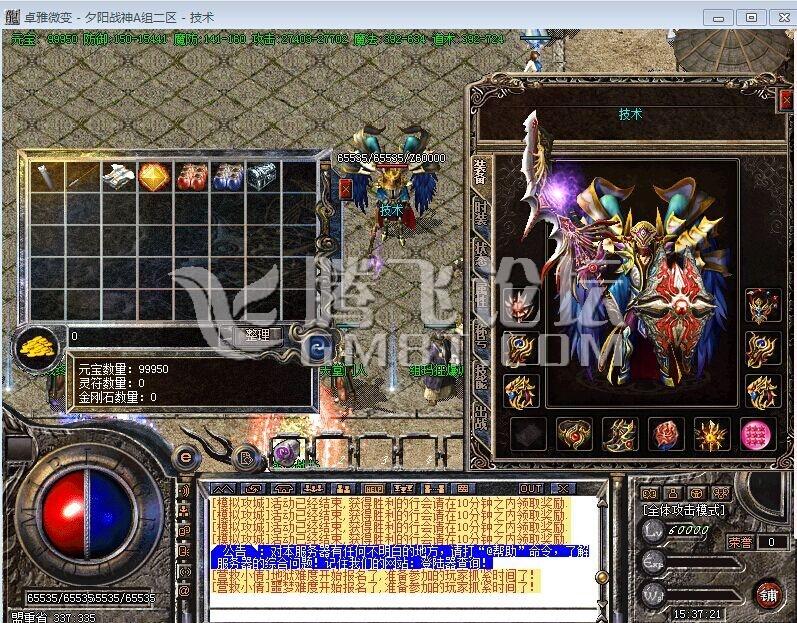Select the blue potion bundle in the bag
This screenshot has height=623, width=797.
click(x=228, y=177)
